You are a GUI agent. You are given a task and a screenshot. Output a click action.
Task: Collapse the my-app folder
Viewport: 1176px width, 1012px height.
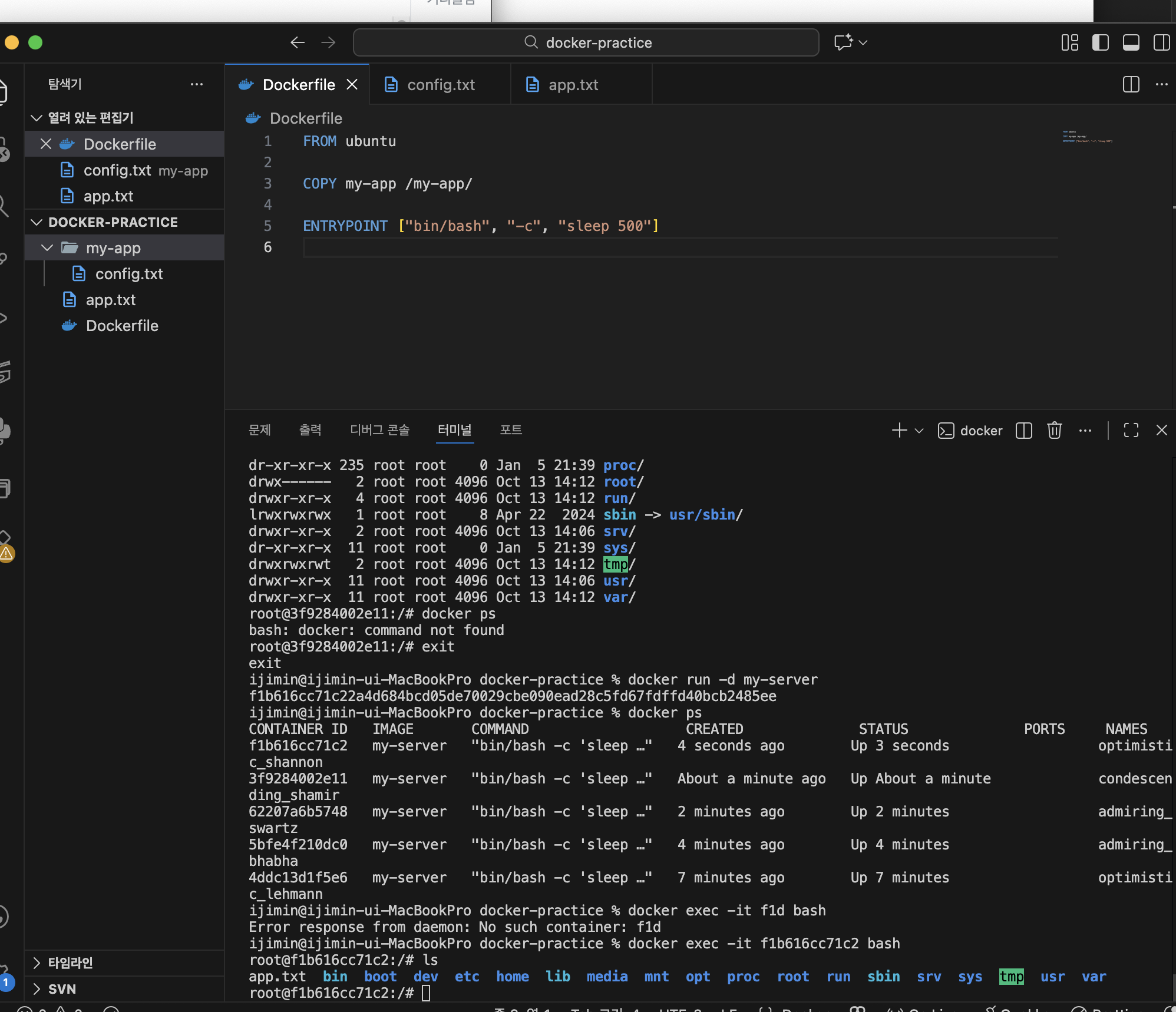[x=47, y=248]
